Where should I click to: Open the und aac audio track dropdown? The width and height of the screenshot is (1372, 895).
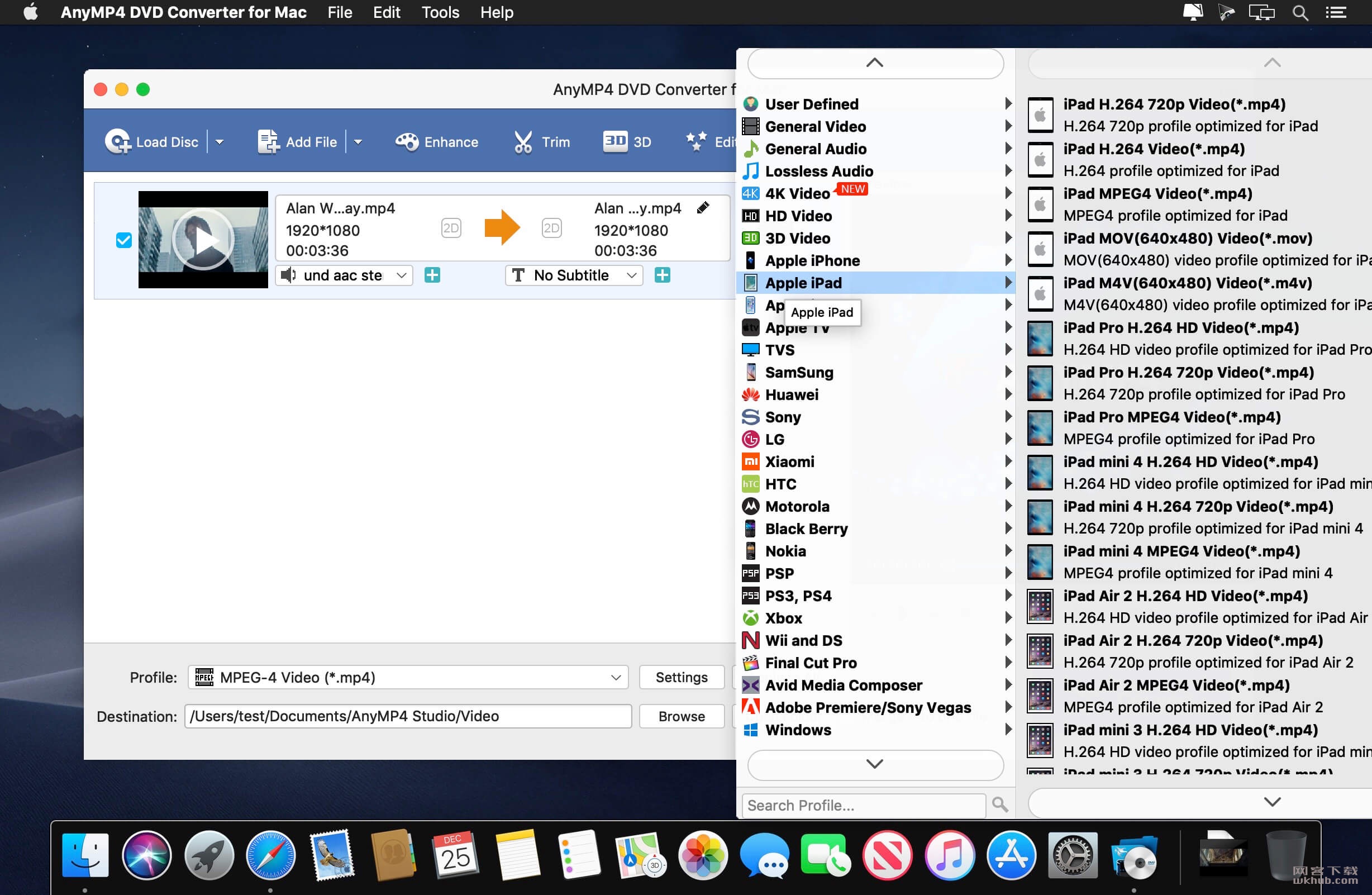[344, 275]
